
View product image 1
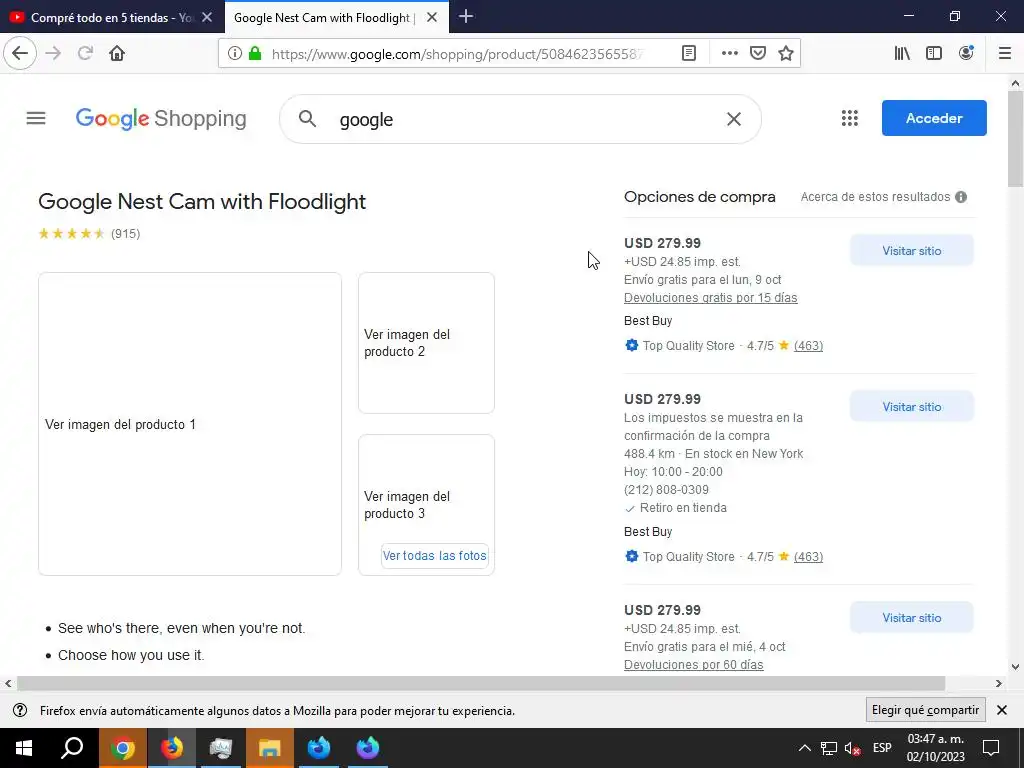coord(190,424)
